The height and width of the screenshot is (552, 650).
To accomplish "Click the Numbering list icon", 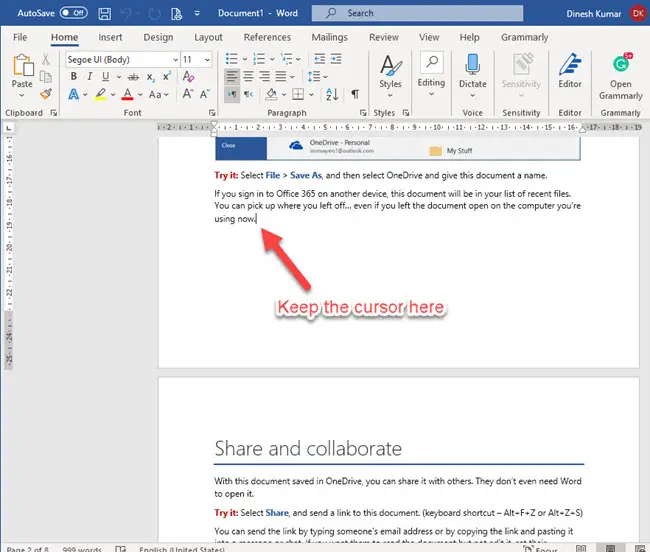I will click(259, 59).
